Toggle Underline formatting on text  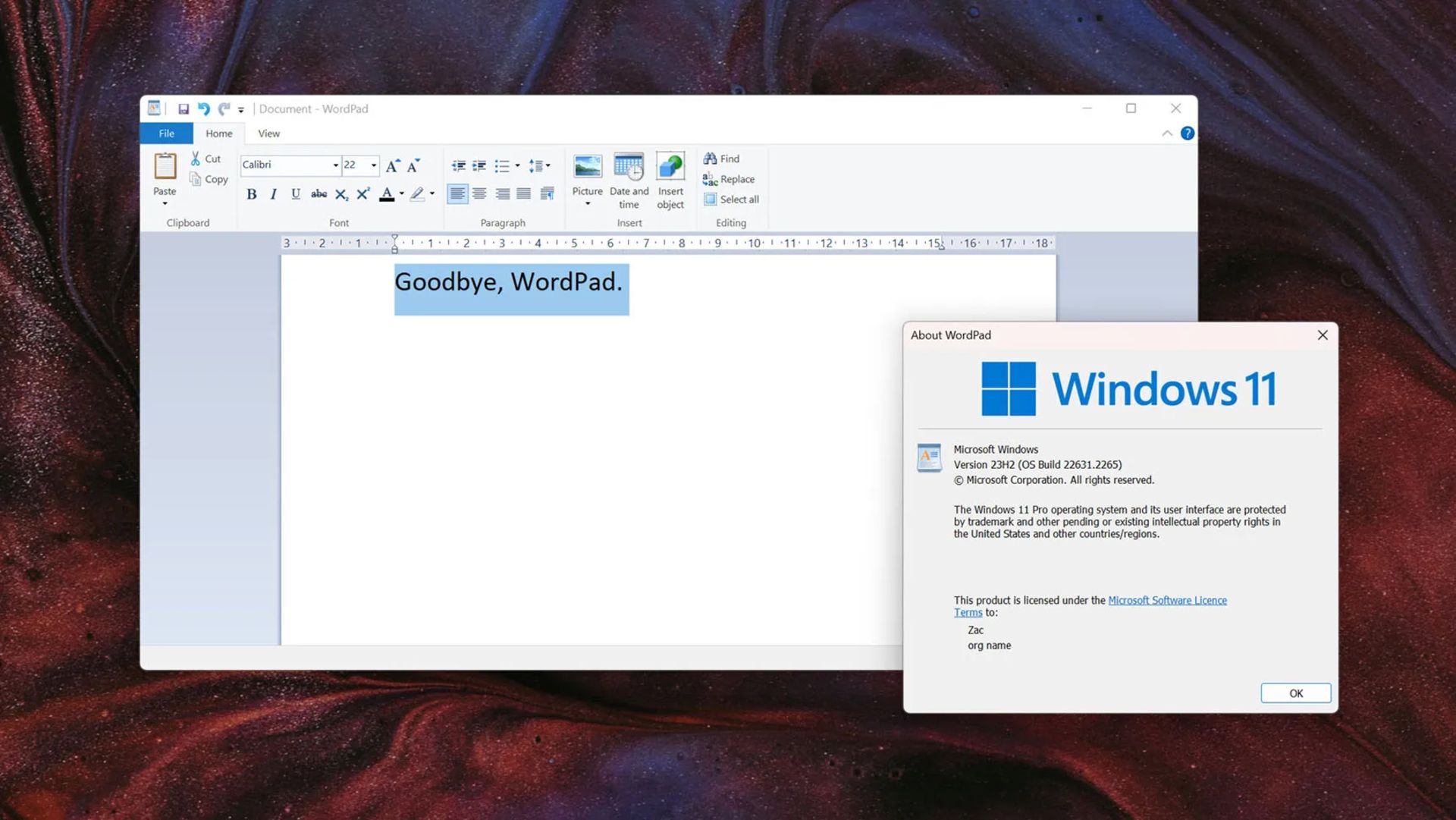tap(296, 194)
